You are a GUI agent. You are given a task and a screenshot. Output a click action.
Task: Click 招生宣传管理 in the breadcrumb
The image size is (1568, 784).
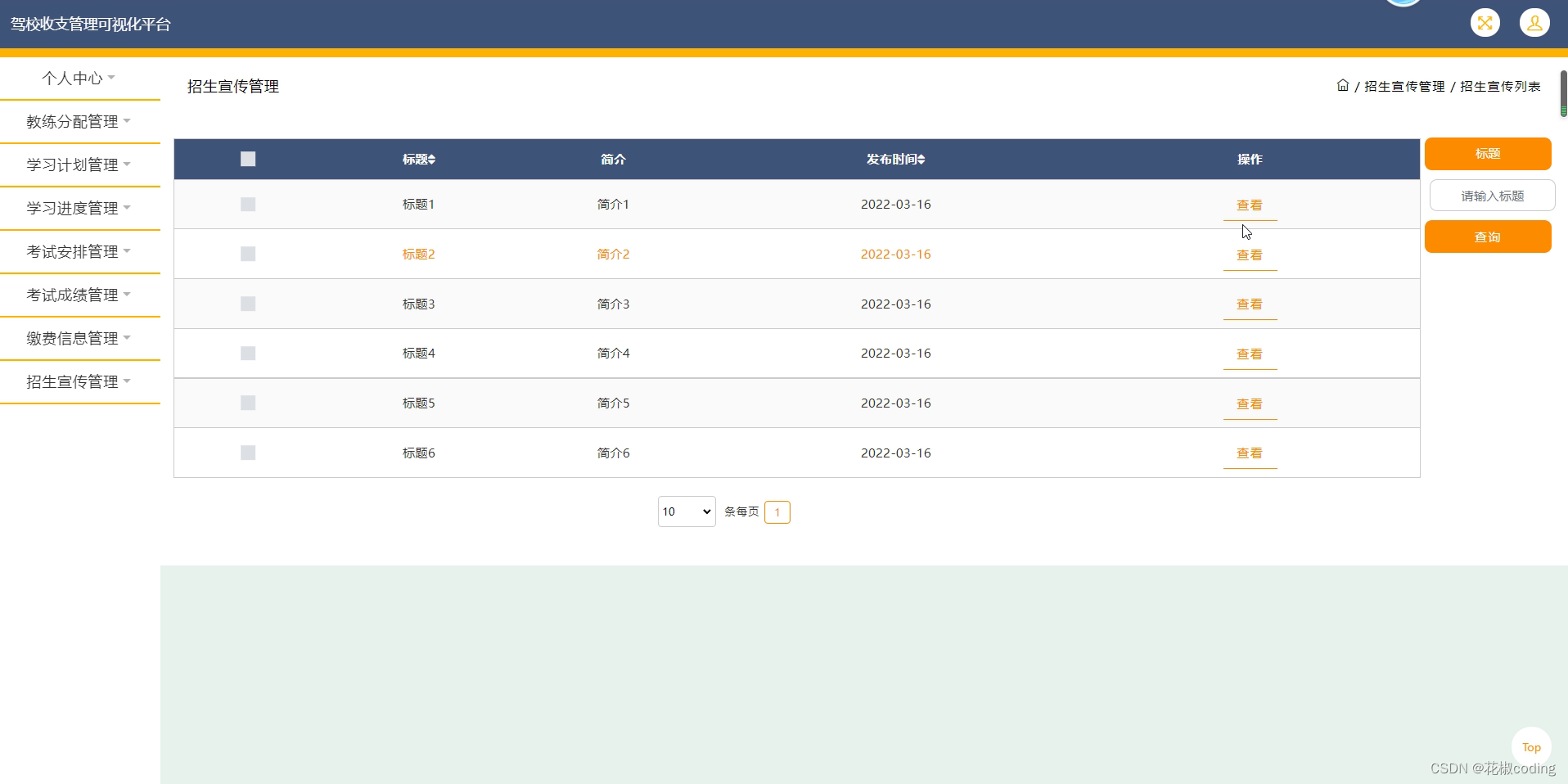click(1404, 86)
